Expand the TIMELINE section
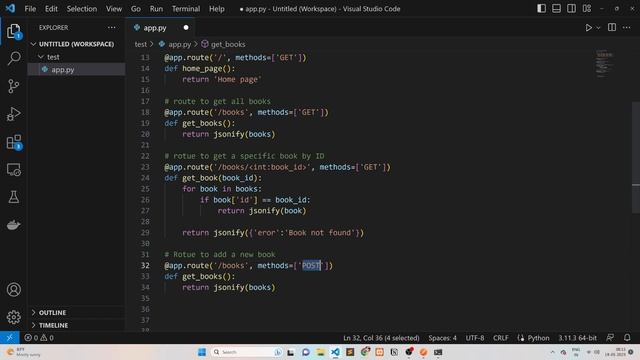 (x=76, y=325)
